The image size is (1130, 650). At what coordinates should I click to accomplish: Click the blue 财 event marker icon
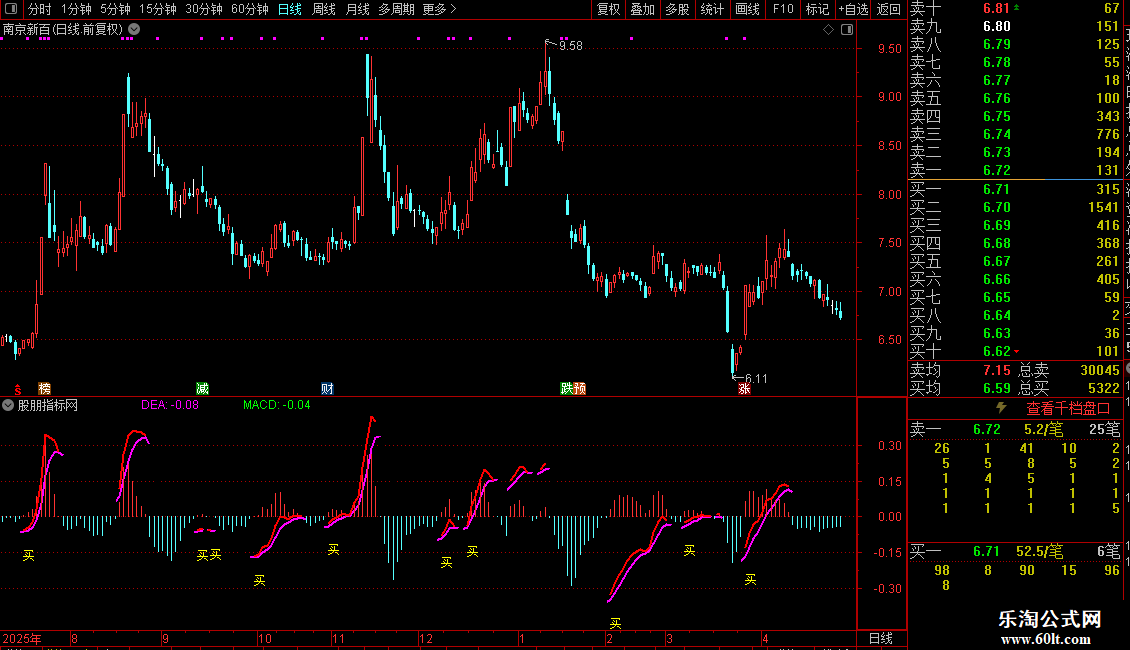click(x=327, y=389)
